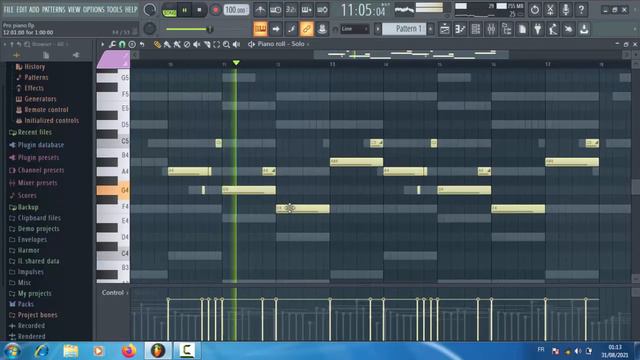Open the mixer icon

(491, 29)
